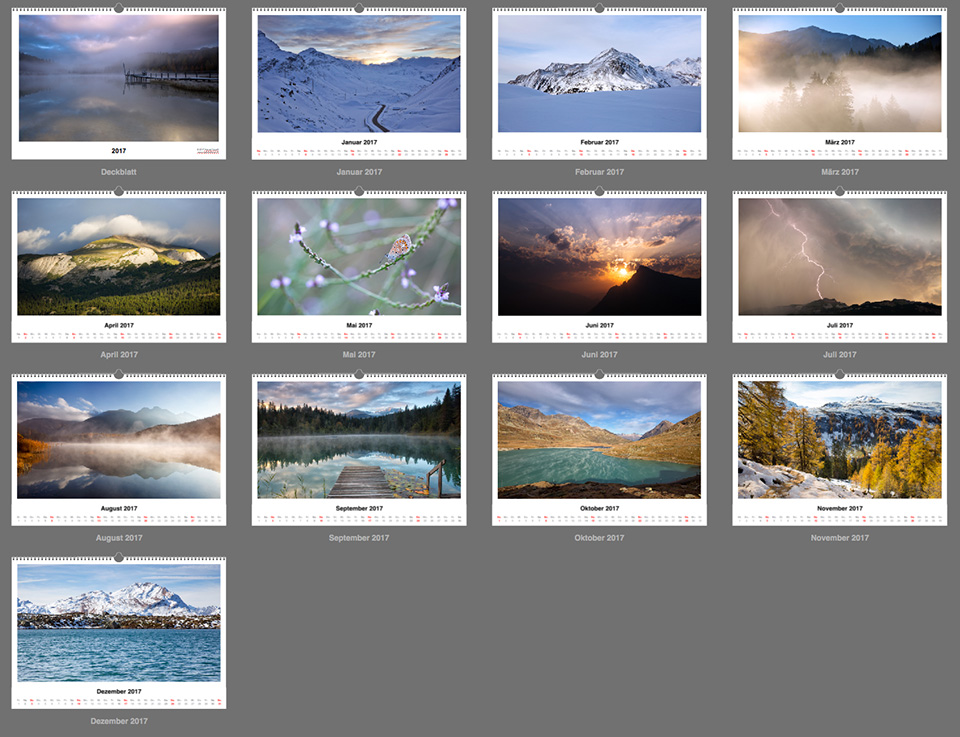Select the Juli 2017 lightning storm page
Screen dimensions: 960x737
coord(839,258)
